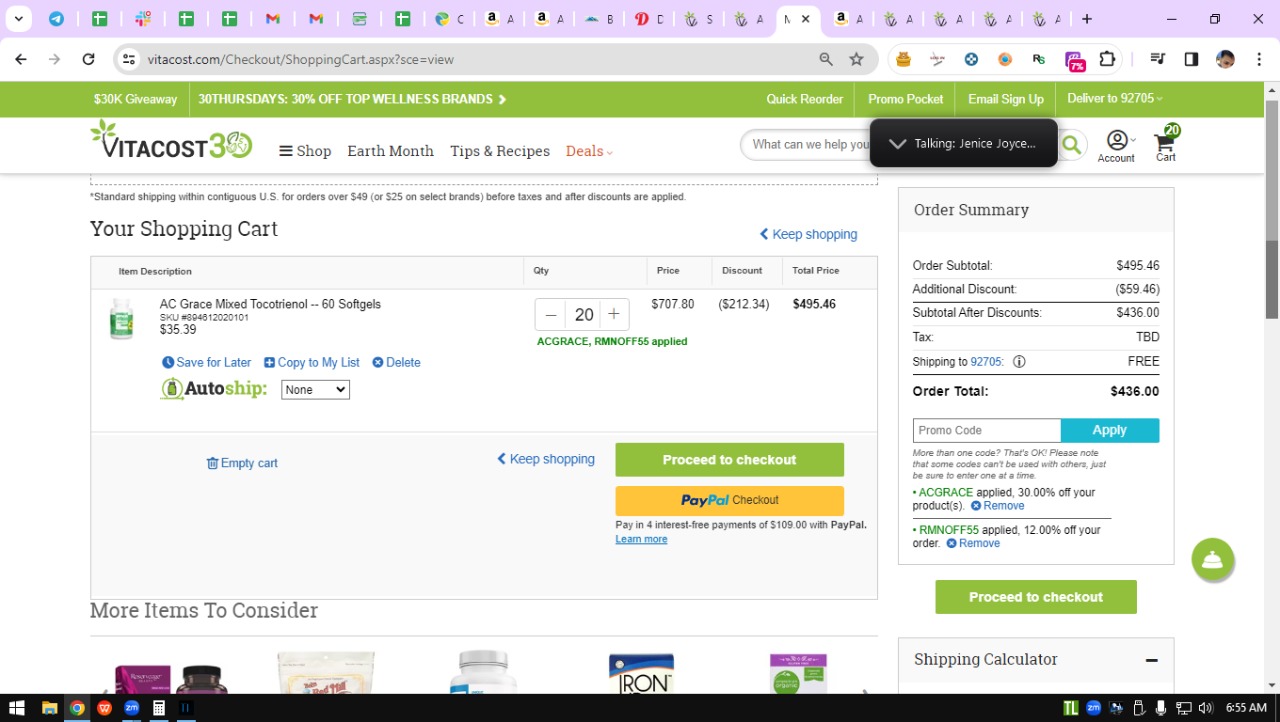Apply the promo code
This screenshot has height=722, width=1280.
point(1110,430)
